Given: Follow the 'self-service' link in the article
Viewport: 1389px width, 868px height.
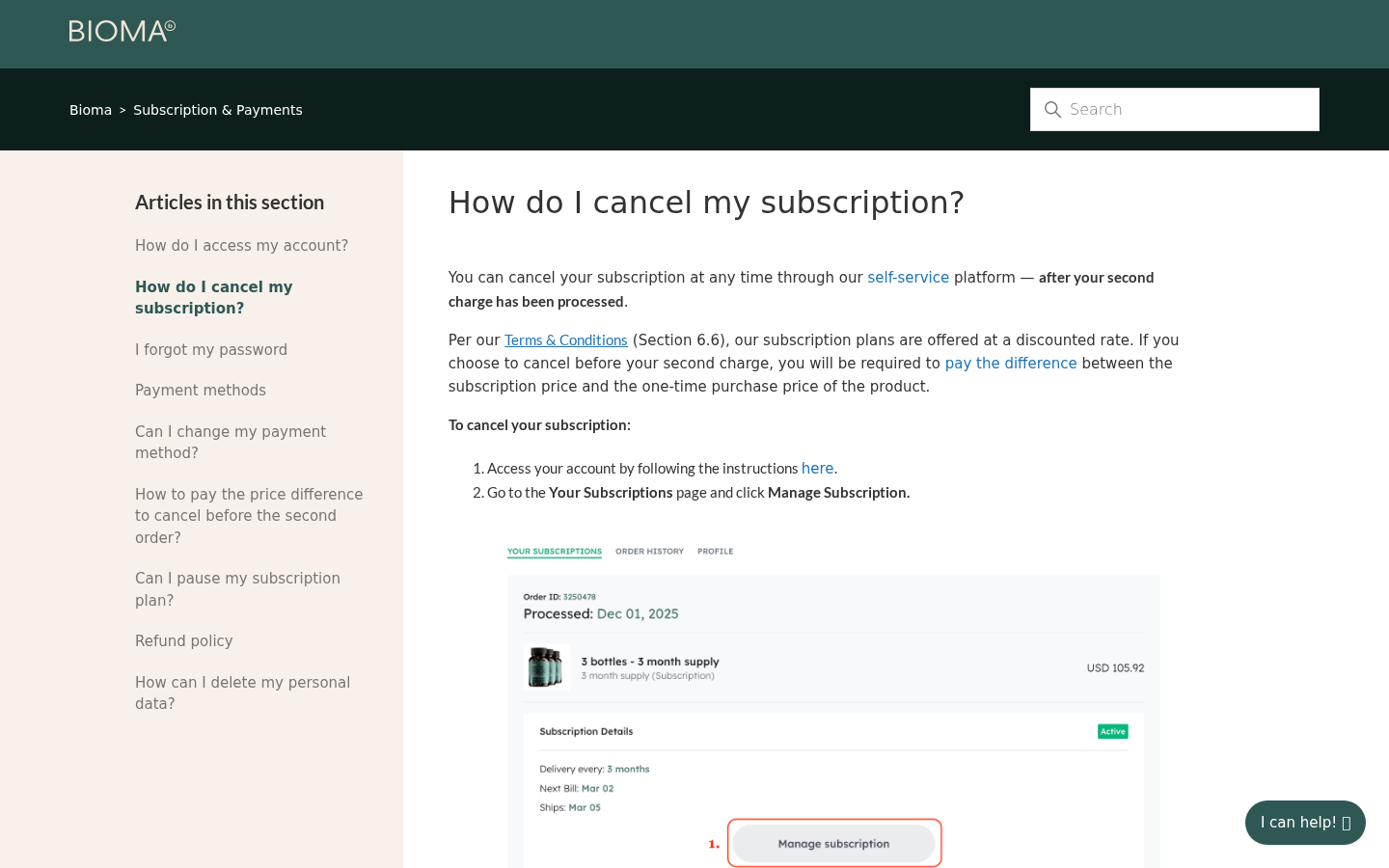Looking at the screenshot, I should click(908, 278).
